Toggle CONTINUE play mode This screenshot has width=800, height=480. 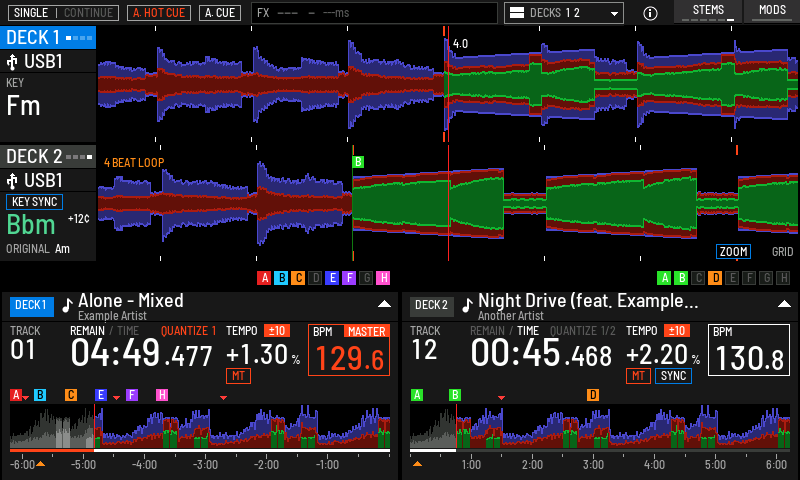88,13
